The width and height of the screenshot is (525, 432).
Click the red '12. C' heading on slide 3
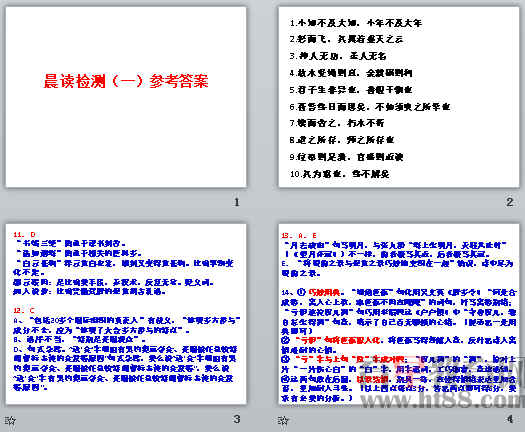click(x=24, y=310)
